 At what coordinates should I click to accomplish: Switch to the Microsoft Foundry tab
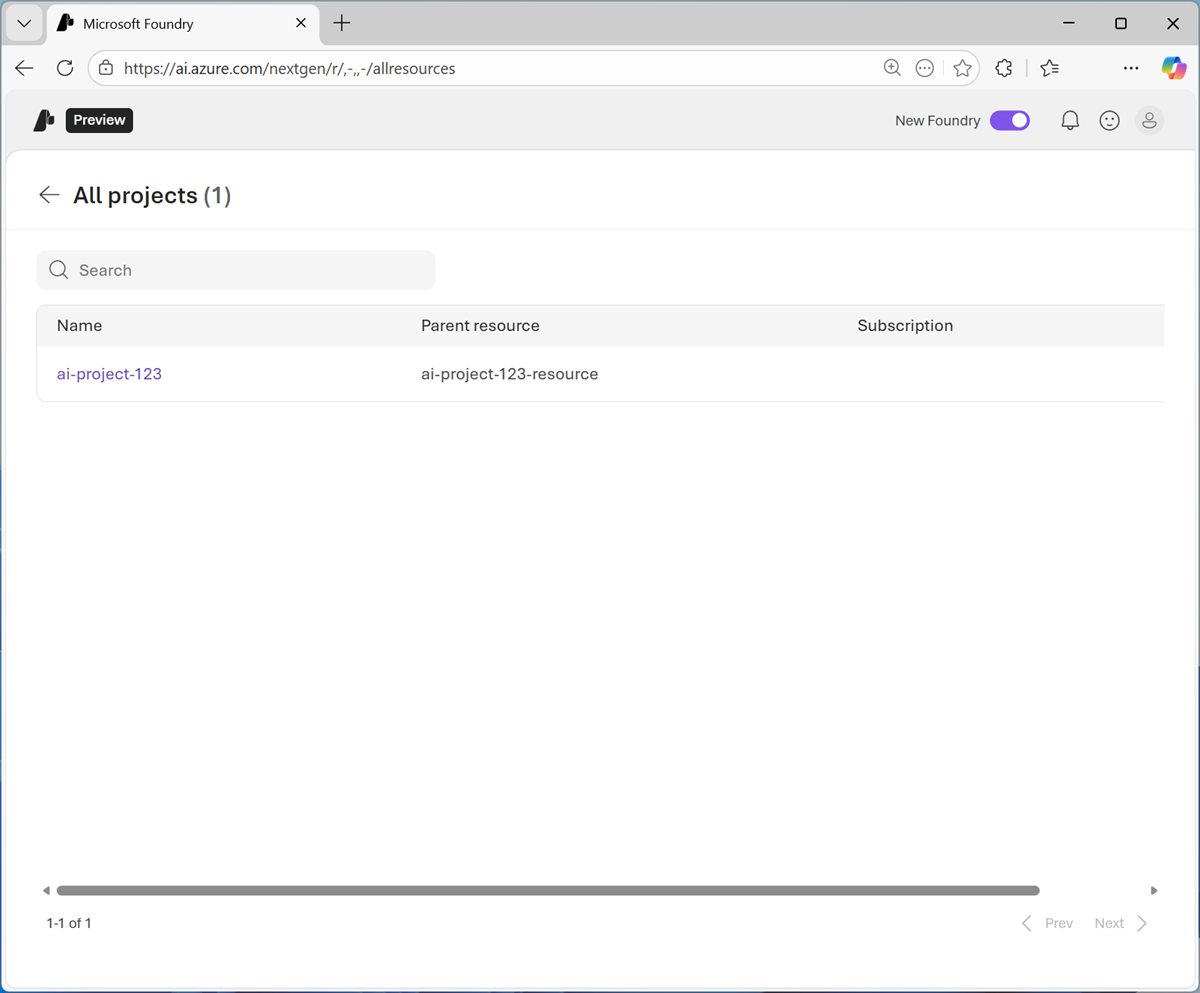(166, 23)
